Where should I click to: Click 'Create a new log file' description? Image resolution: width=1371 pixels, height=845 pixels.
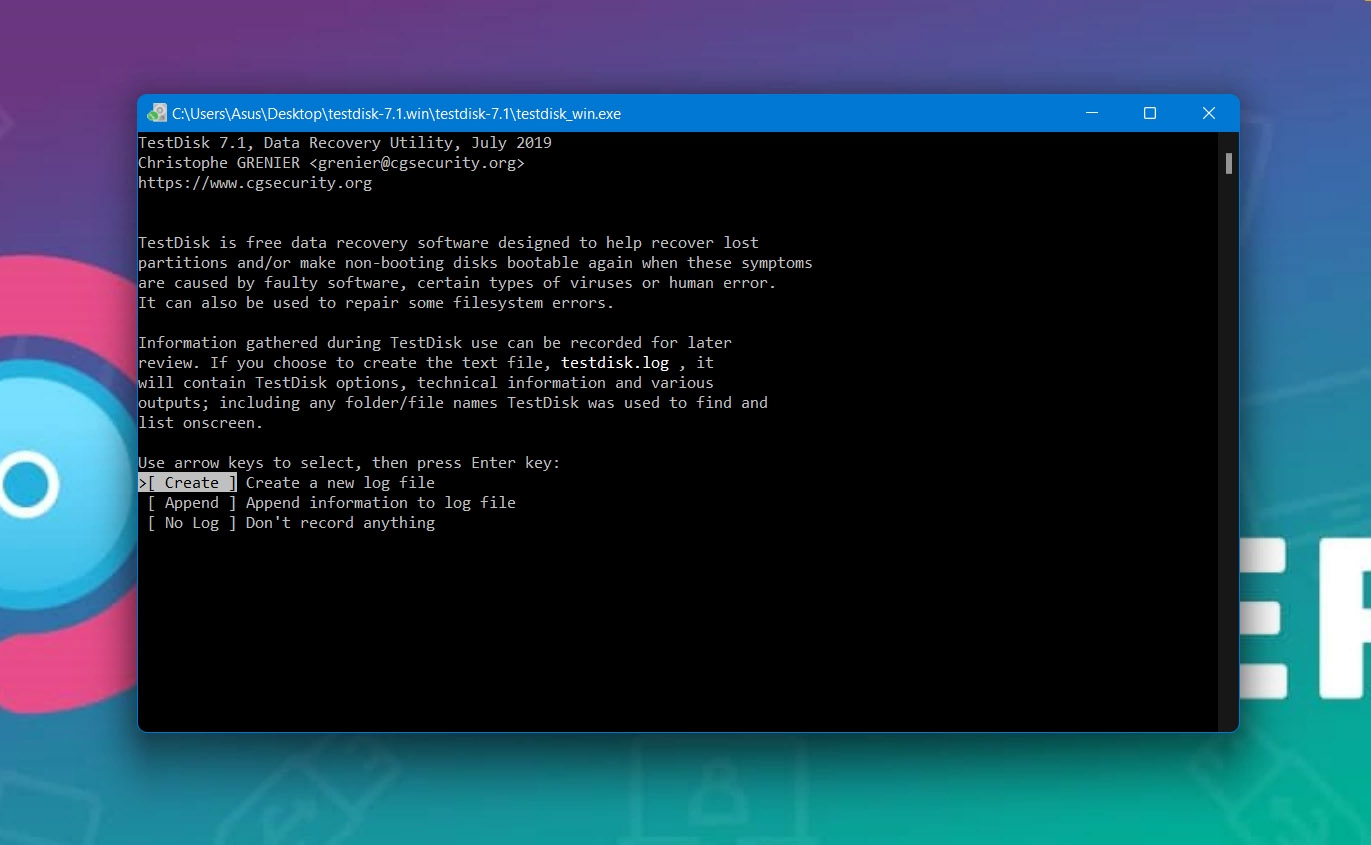340,482
